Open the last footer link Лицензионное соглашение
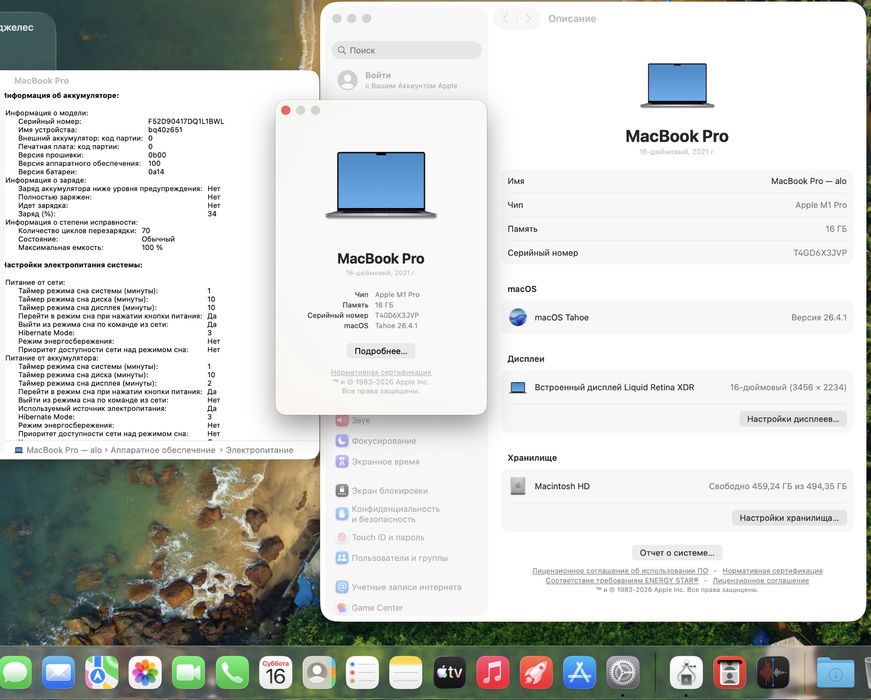This screenshot has height=700, width=871. point(760,580)
